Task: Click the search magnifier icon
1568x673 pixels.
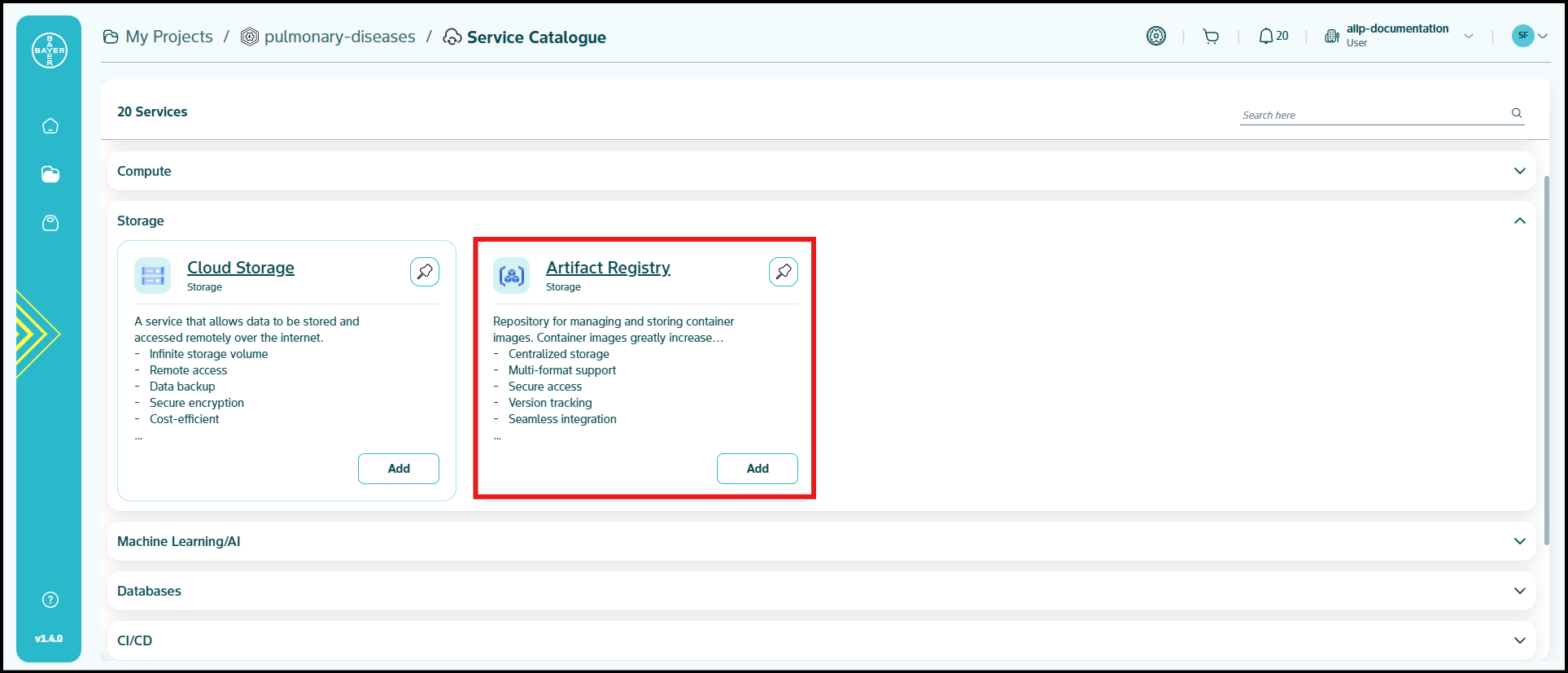Action: (x=1517, y=113)
